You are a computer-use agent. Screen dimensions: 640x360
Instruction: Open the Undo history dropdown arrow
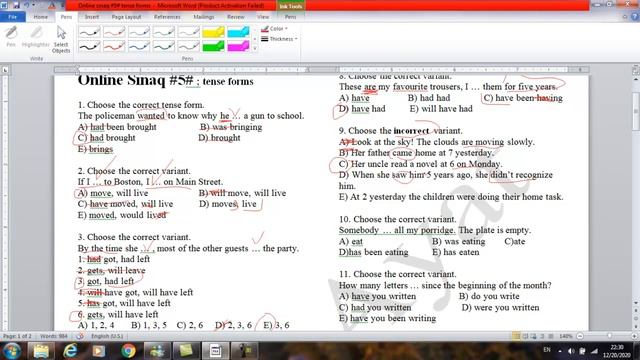click(34, 5)
